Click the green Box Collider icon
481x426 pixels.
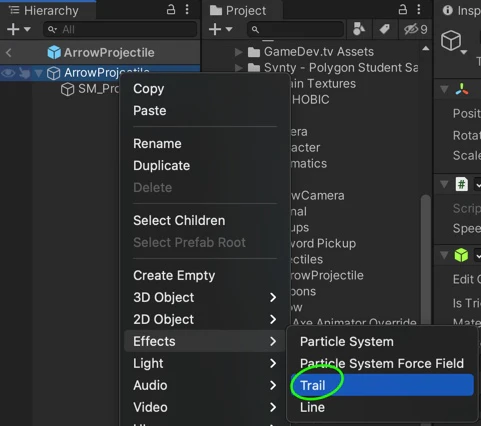[x=462, y=255]
